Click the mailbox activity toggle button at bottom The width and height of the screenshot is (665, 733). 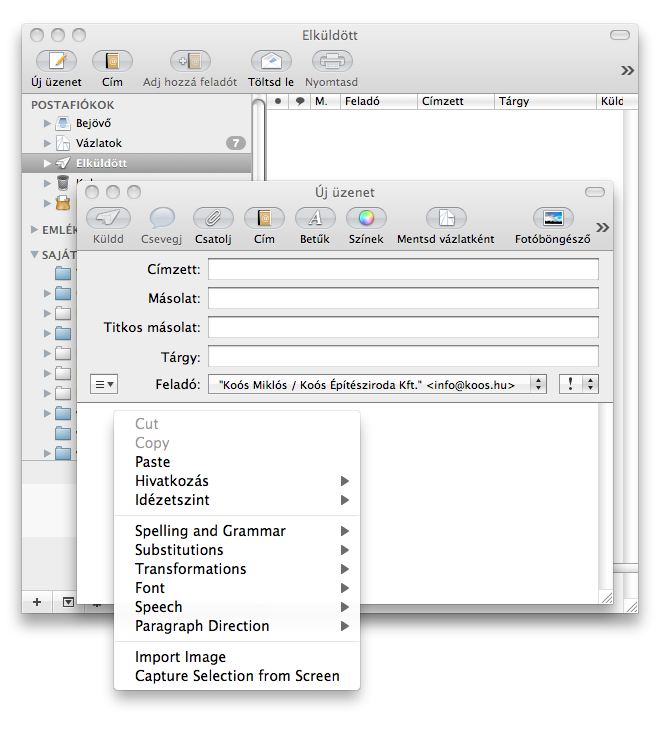tap(68, 602)
